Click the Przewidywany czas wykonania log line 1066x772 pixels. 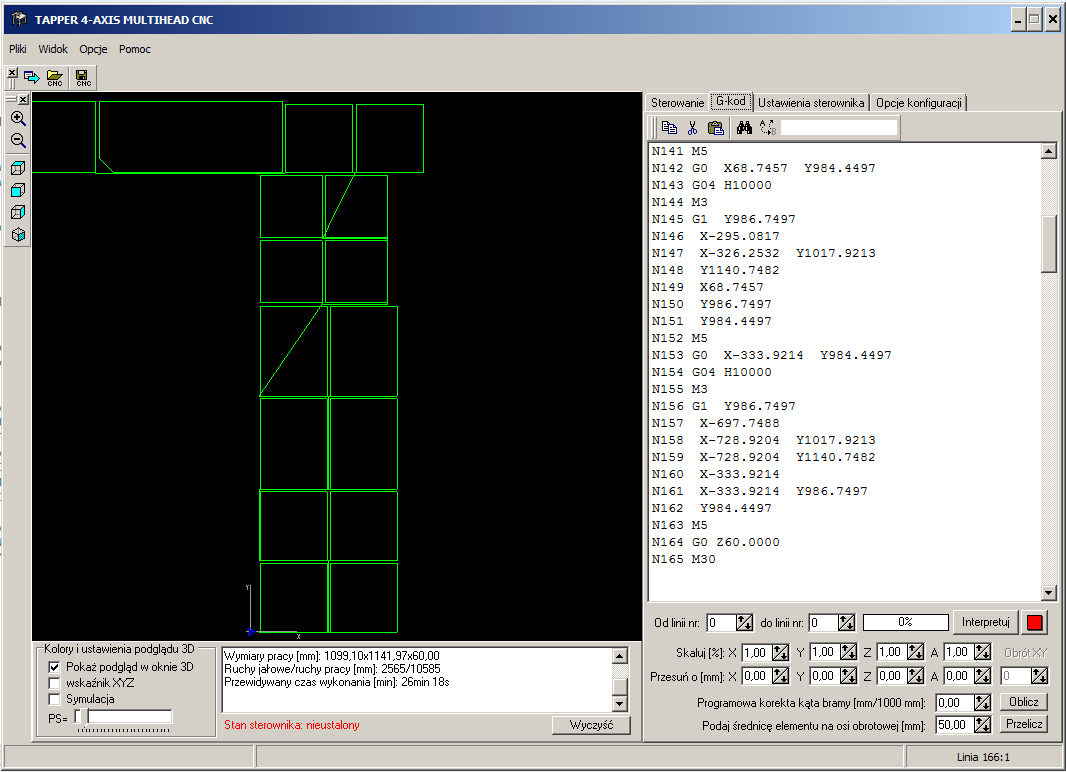point(337,682)
